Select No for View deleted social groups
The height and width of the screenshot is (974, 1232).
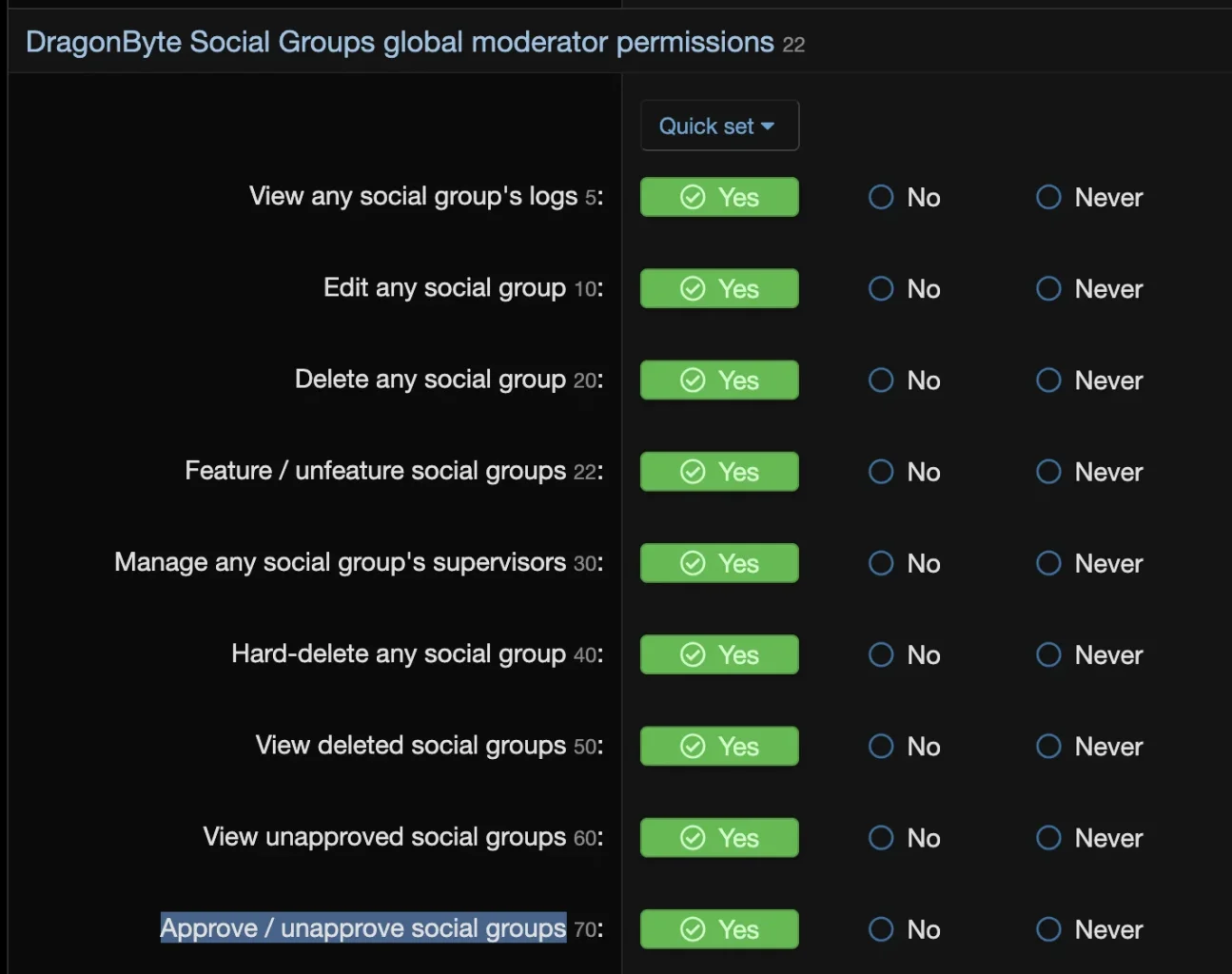coord(905,746)
